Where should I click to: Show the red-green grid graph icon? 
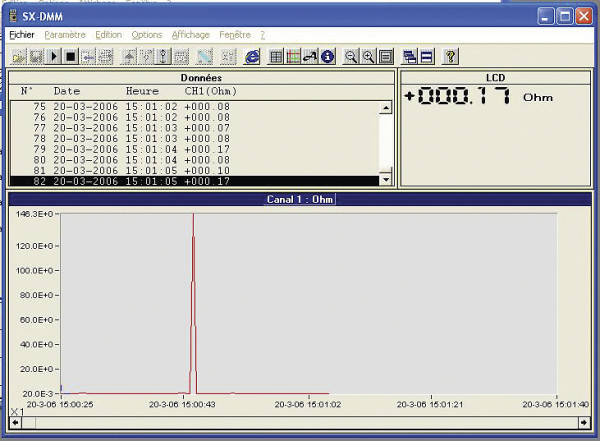[x=293, y=57]
